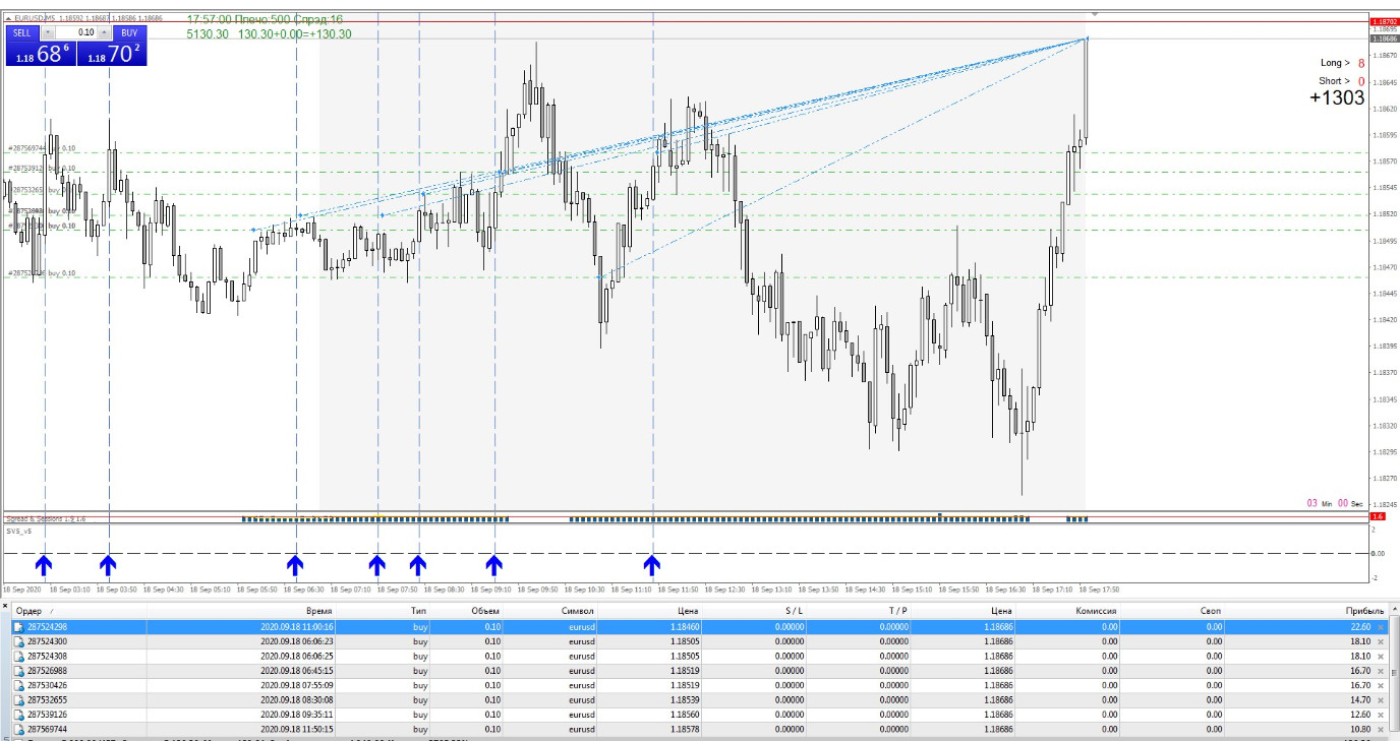Click the last blue arrow signal in SVS indicator
The image size is (1400, 750).
(x=652, y=566)
